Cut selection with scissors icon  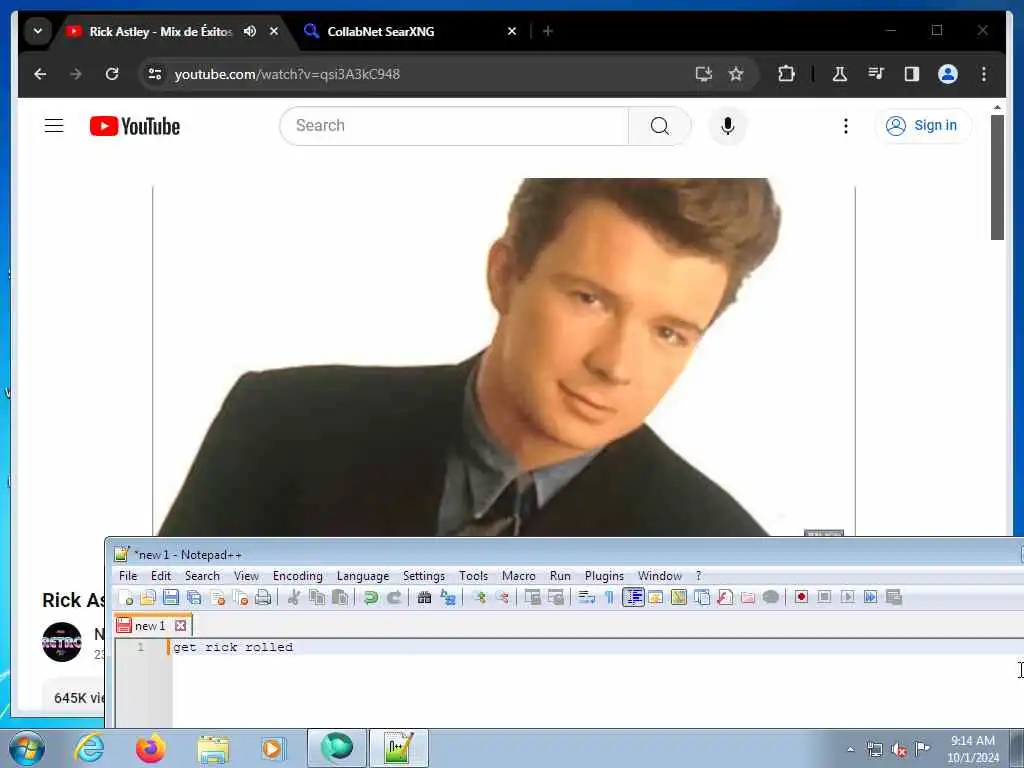tap(294, 597)
